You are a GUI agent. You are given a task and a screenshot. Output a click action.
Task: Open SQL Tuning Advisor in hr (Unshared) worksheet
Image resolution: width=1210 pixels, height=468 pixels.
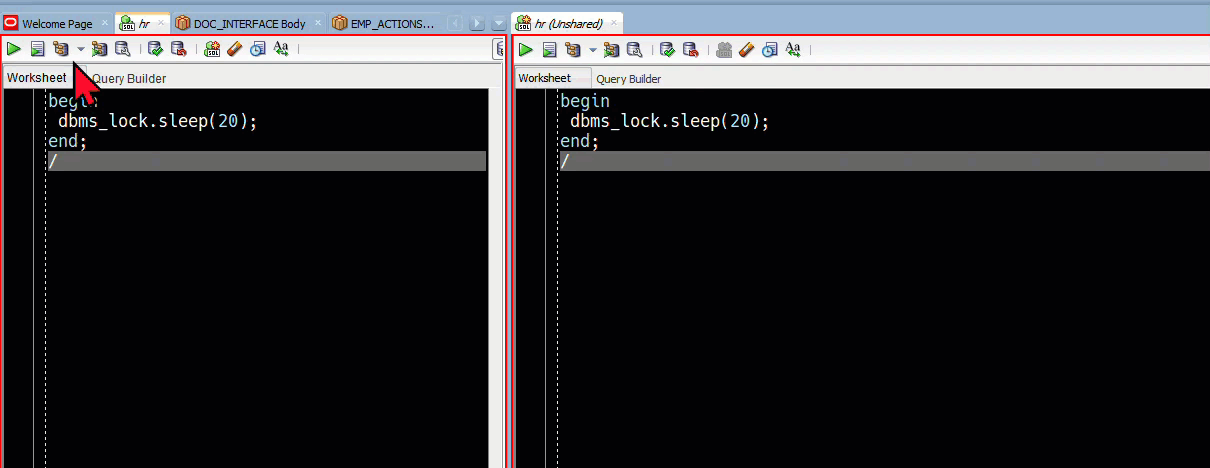tap(634, 49)
